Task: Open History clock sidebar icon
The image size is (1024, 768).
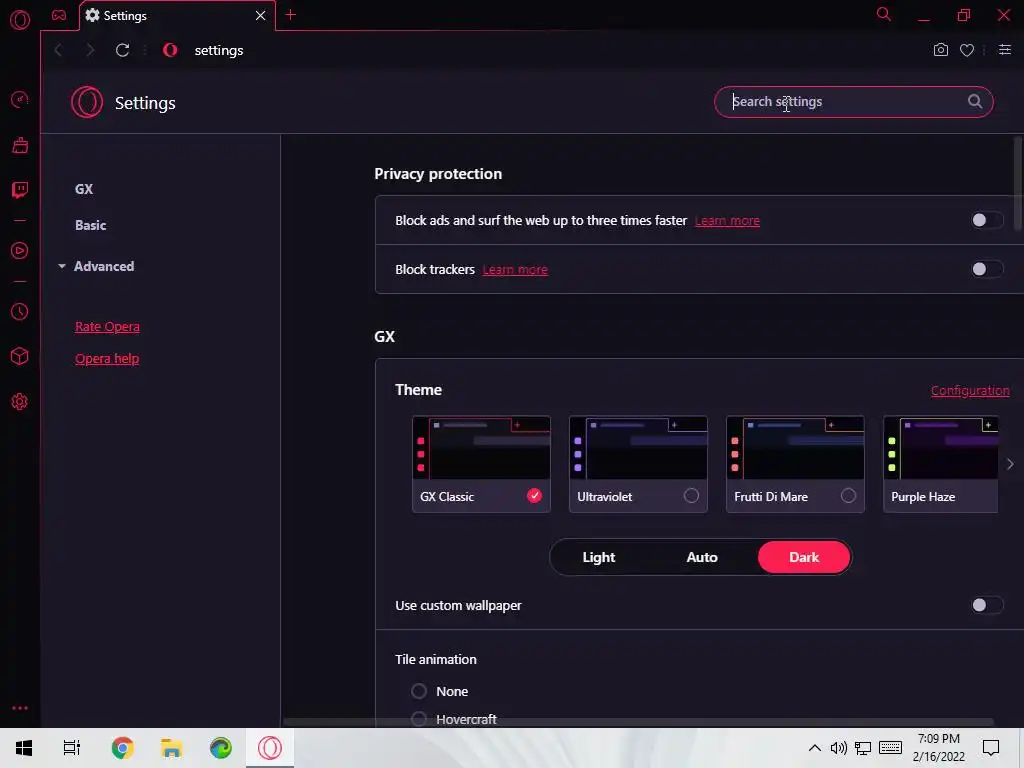Action: pos(20,312)
